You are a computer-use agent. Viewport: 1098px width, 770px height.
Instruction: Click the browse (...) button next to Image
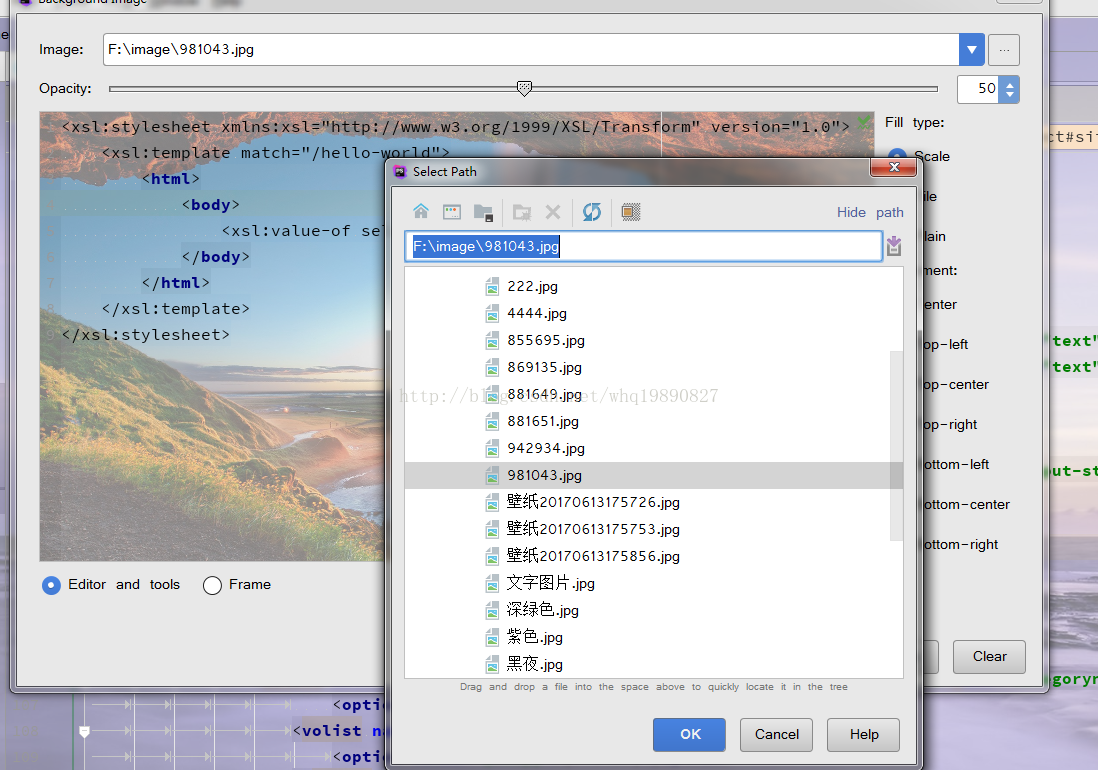[1004, 50]
